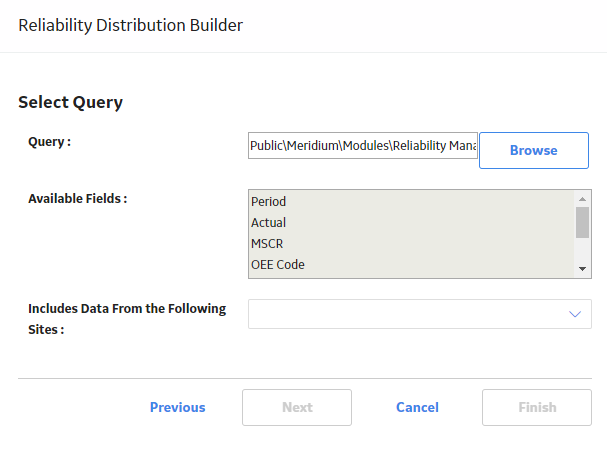Click the Reliability Distribution Builder title

[x=130, y=25]
